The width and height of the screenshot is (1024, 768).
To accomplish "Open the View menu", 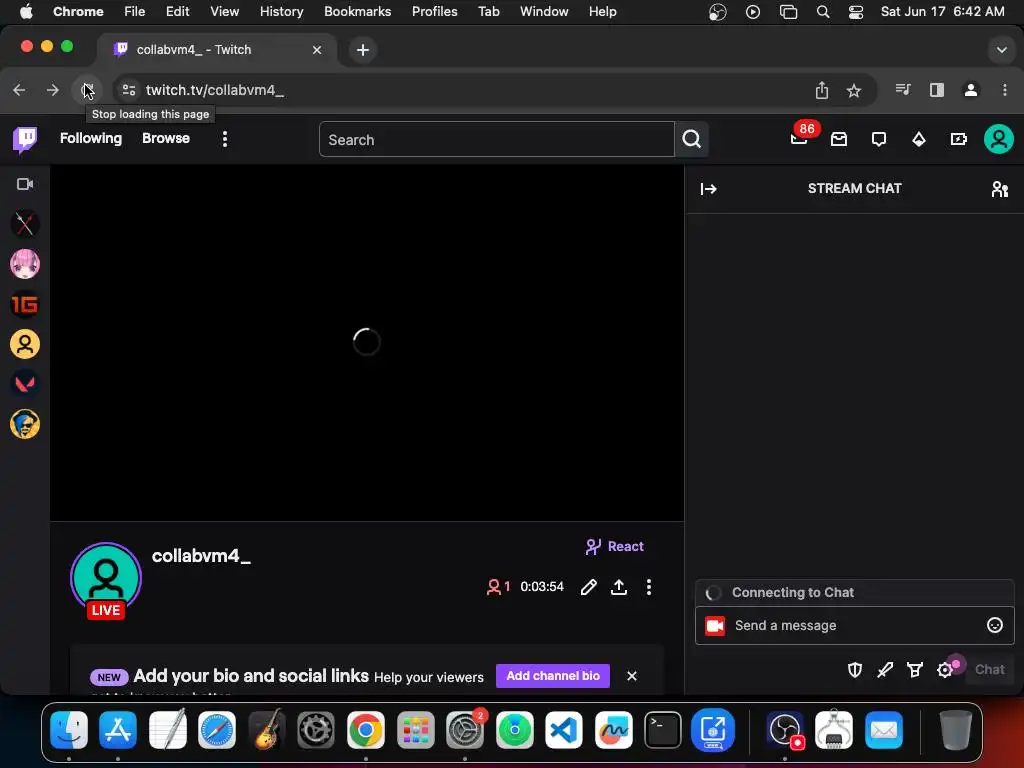I will tap(224, 12).
